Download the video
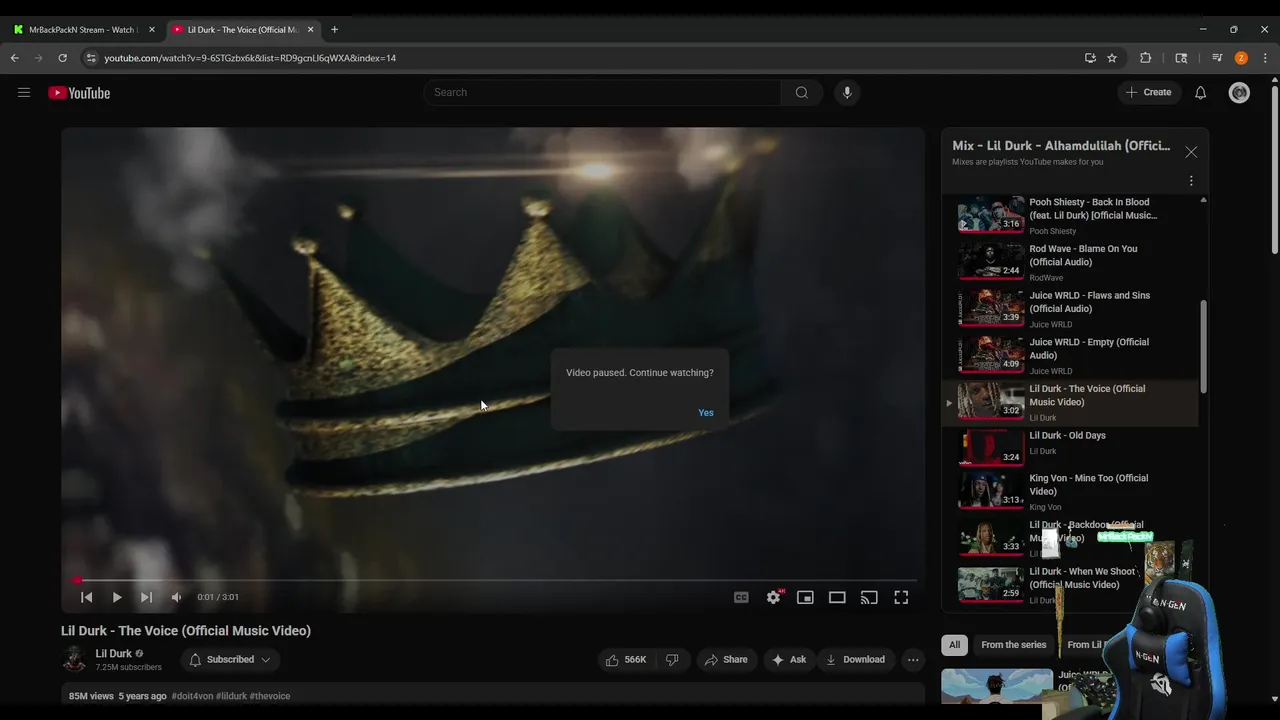The image size is (1280, 720). click(856, 660)
